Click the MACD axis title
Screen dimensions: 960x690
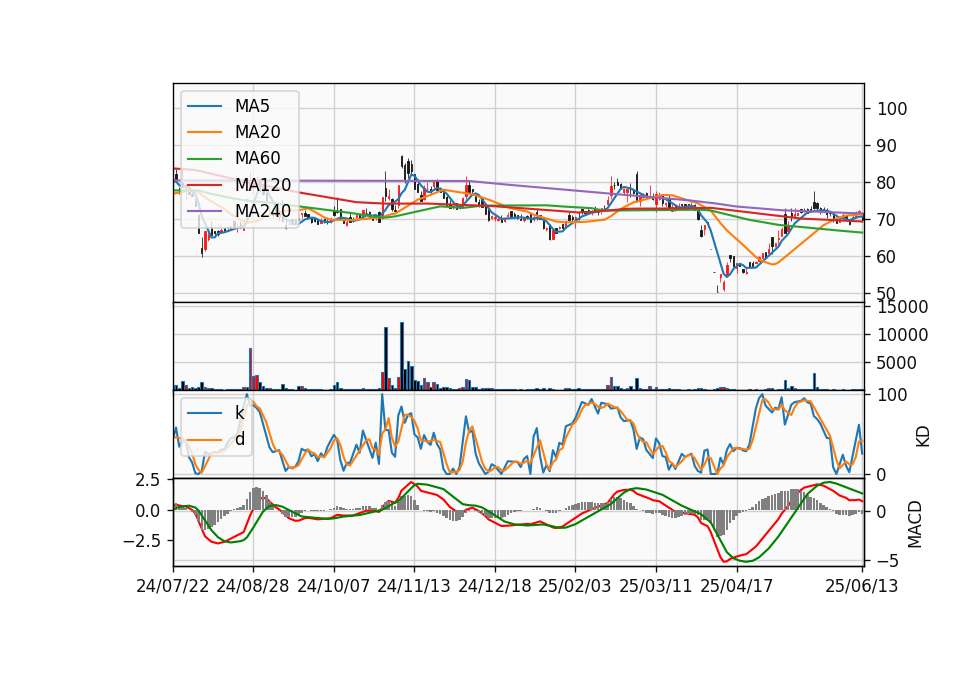[x=914, y=524]
